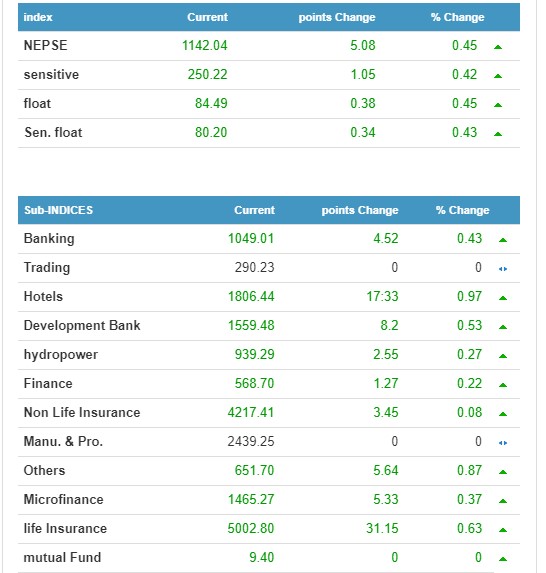Click the green arrow in hydropower row
Viewport: 546px width, 573px height.
pos(503,356)
